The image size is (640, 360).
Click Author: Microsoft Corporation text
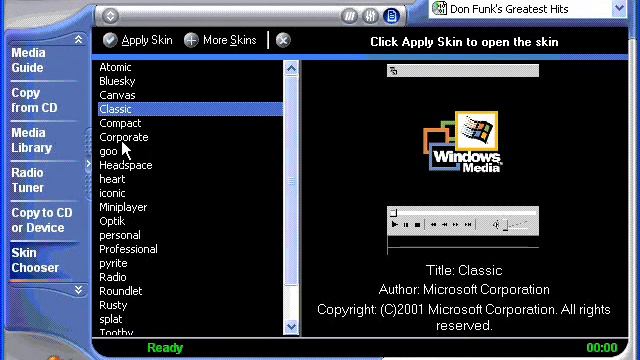click(x=464, y=289)
